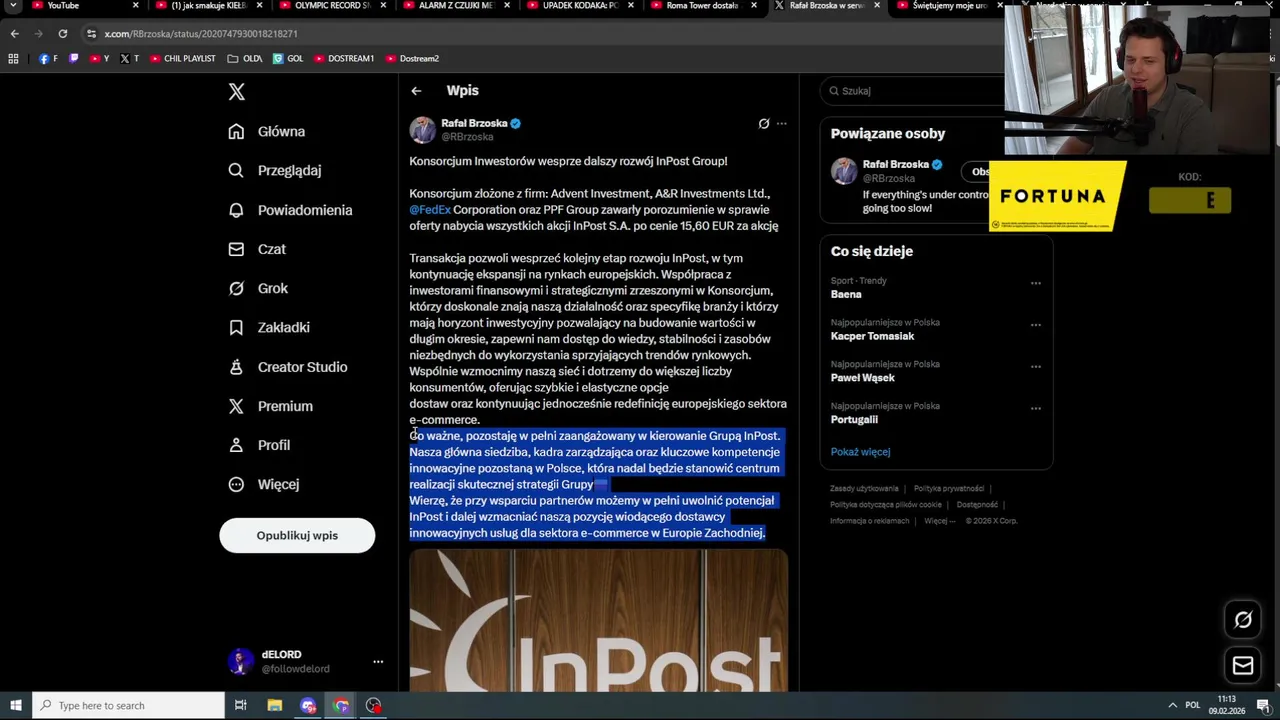Open File Explorer from taskbar

[274, 706]
